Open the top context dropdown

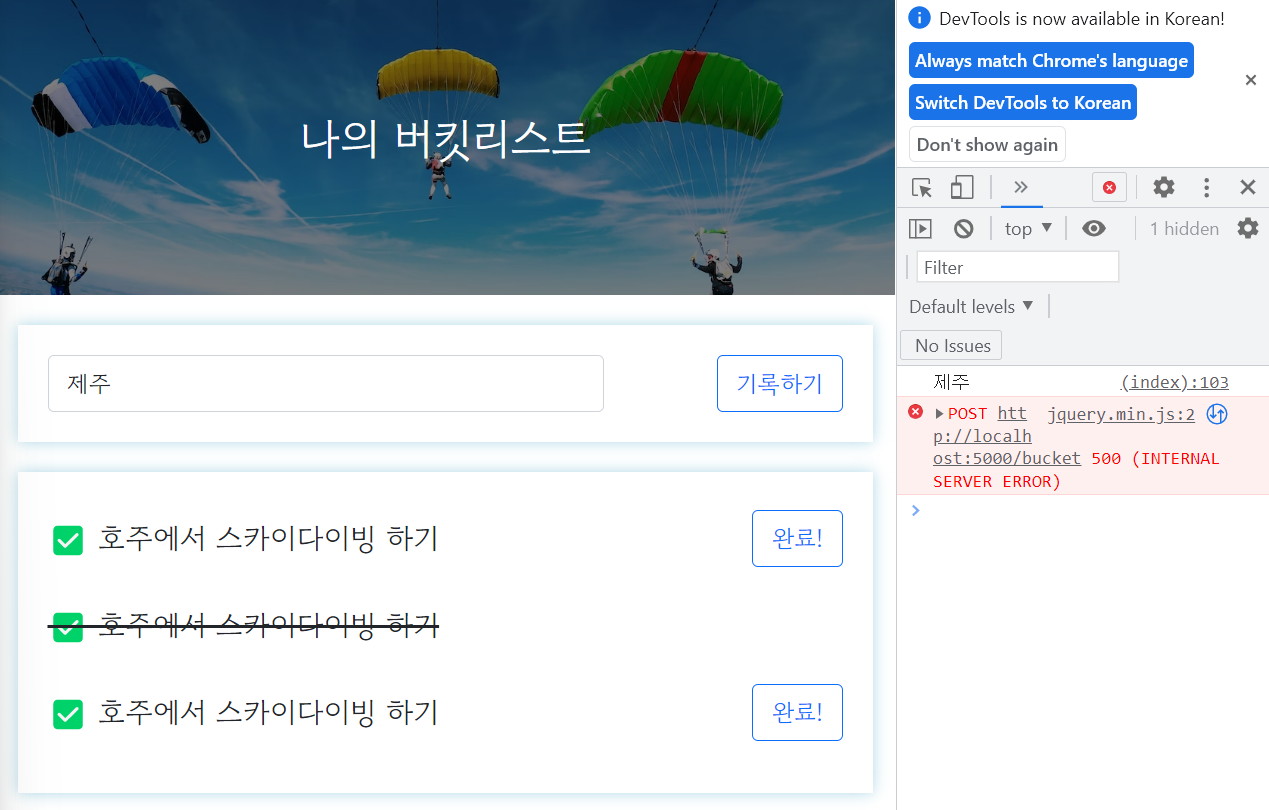1029,229
